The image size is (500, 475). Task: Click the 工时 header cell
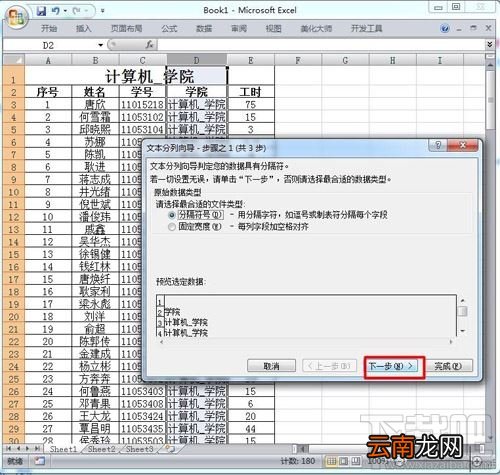tap(251, 92)
